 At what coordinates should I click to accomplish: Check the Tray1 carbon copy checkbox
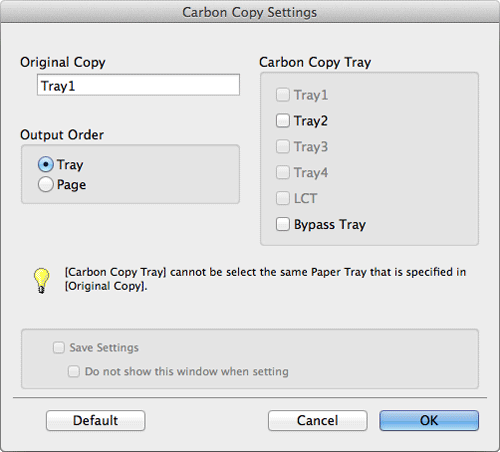coord(283,95)
